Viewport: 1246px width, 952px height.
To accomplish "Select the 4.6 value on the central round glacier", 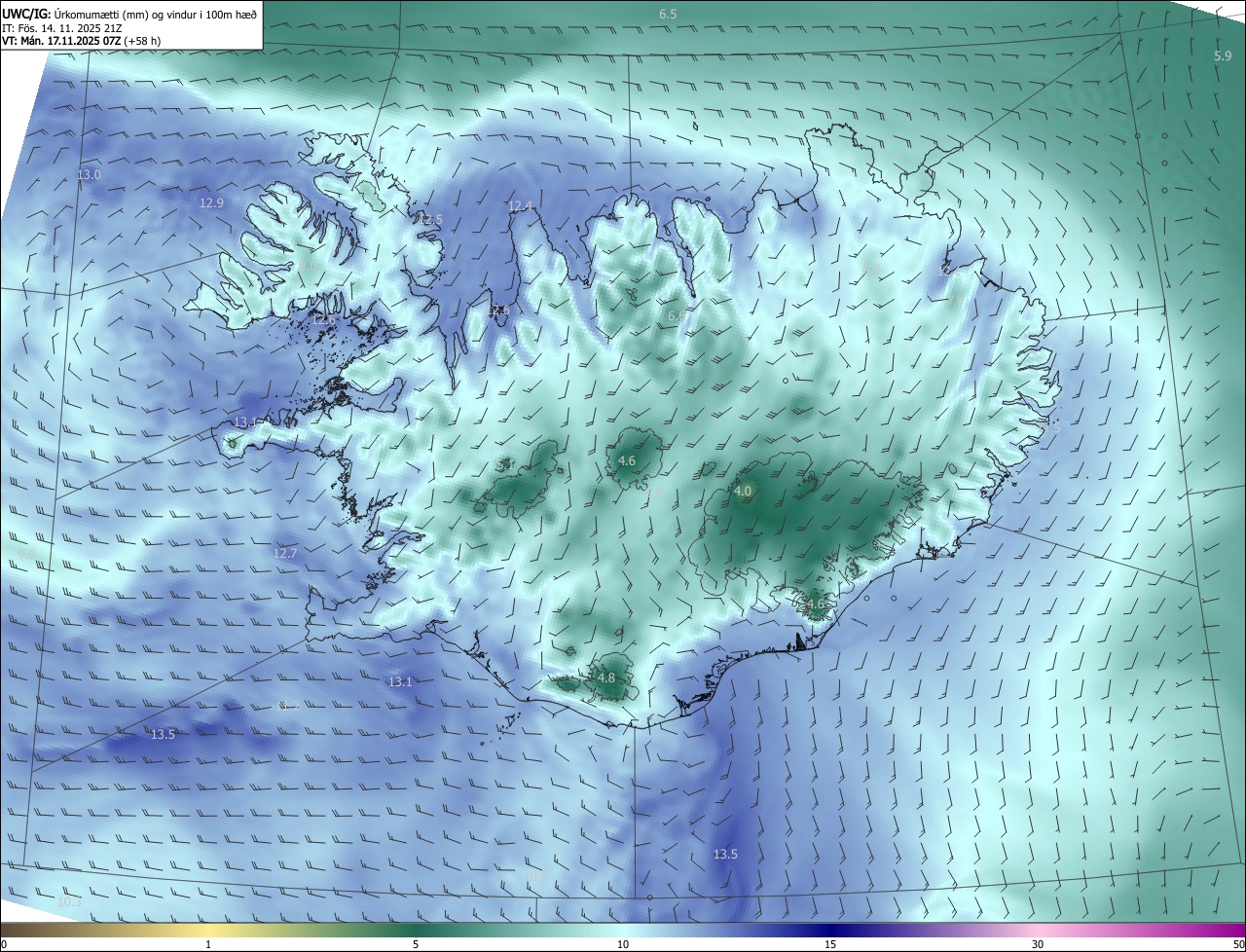I will [627, 460].
